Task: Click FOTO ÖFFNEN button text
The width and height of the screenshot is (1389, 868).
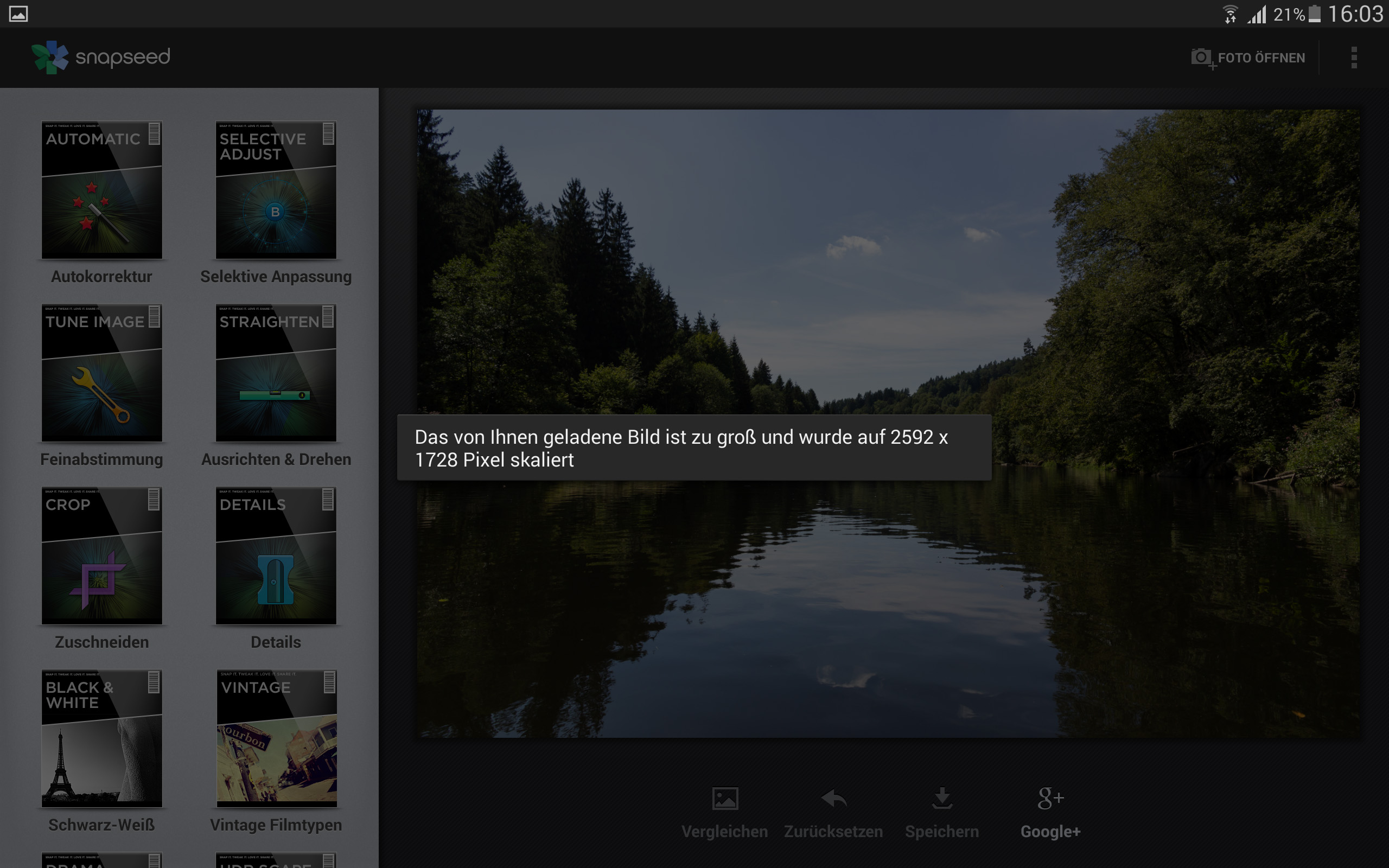Action: 1261,58
